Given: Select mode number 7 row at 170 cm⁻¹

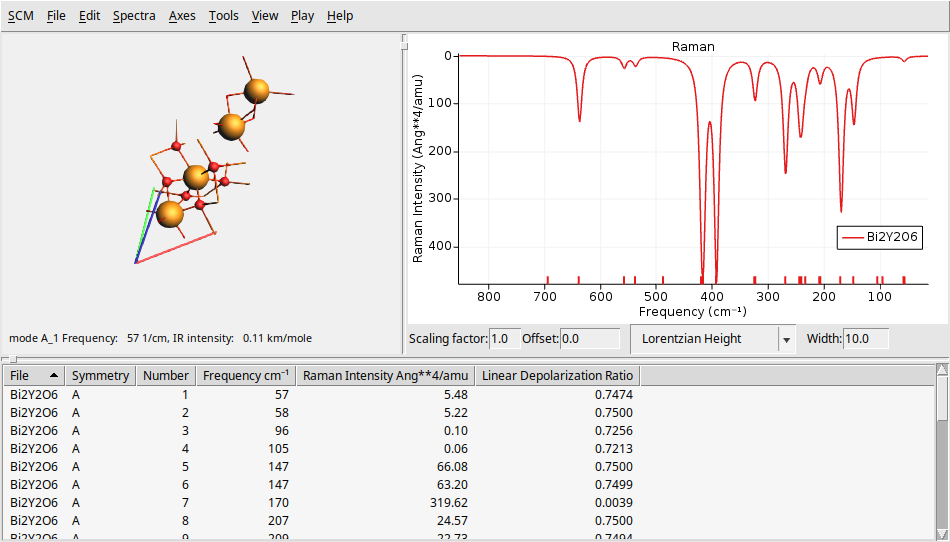Looking at the screenshot, I should click(320, 502).
